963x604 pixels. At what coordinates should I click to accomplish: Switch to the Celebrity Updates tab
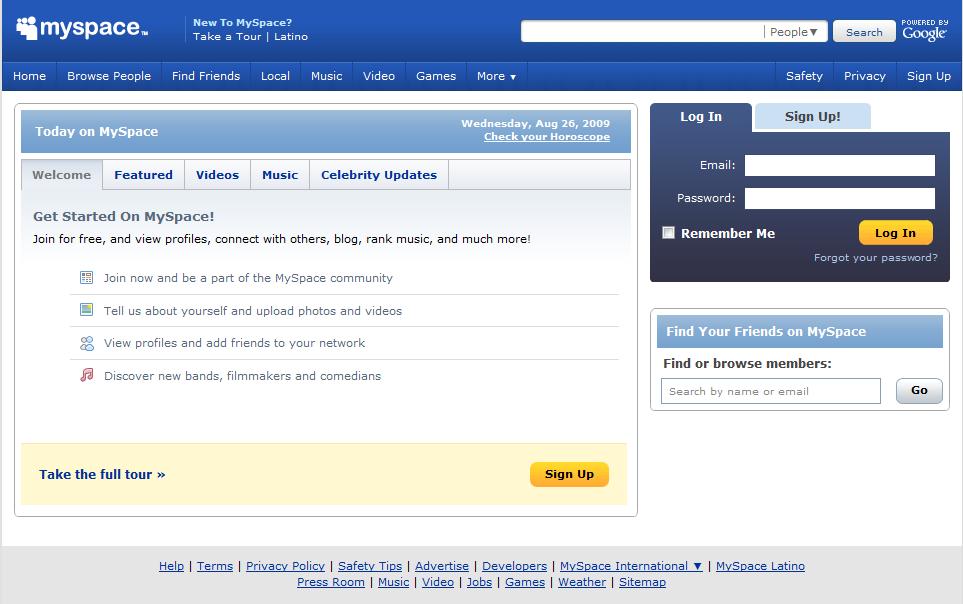pos(379,175)
